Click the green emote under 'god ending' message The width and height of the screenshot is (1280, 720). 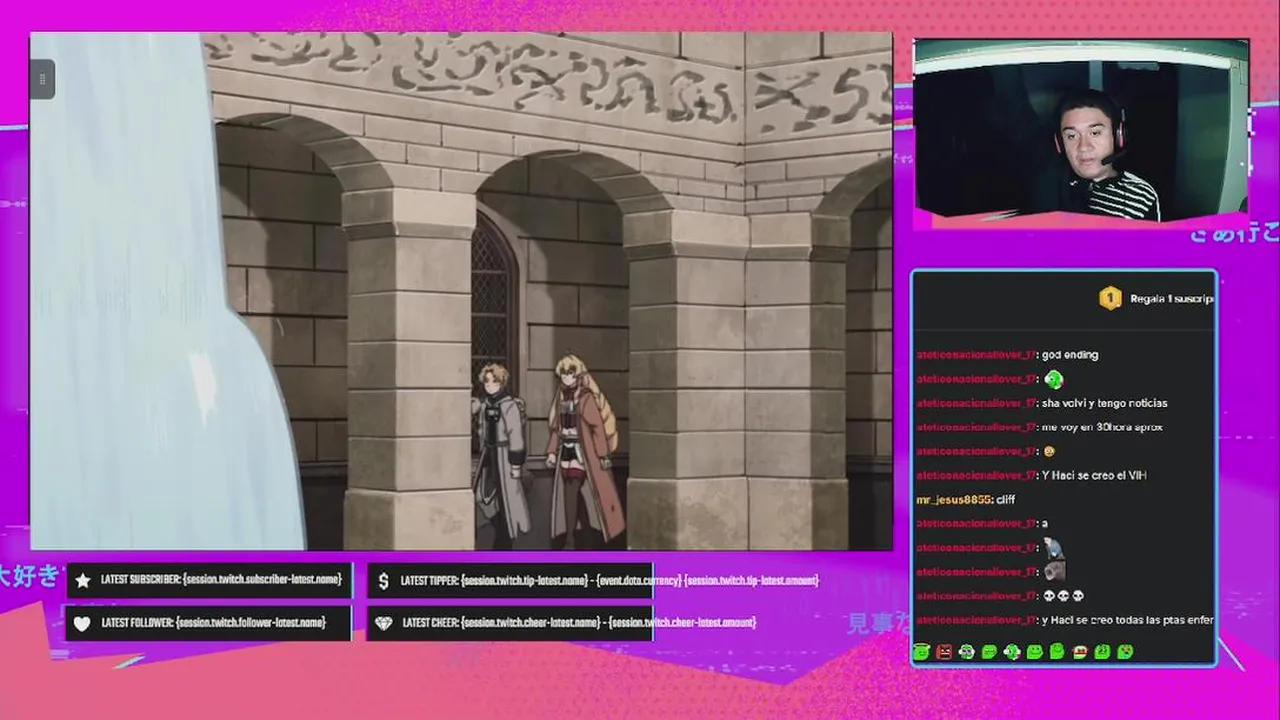(x=1053, y=379)
